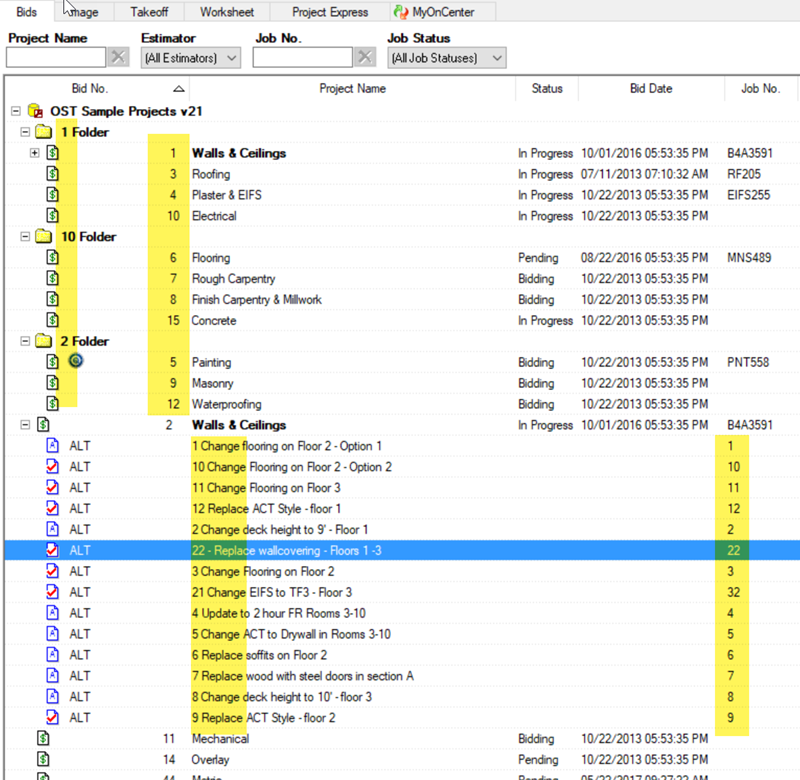Screen dimensions: 800x780
Task: Click alternate icon for Change flooring Option 1
Action: [x=53, y=445]
